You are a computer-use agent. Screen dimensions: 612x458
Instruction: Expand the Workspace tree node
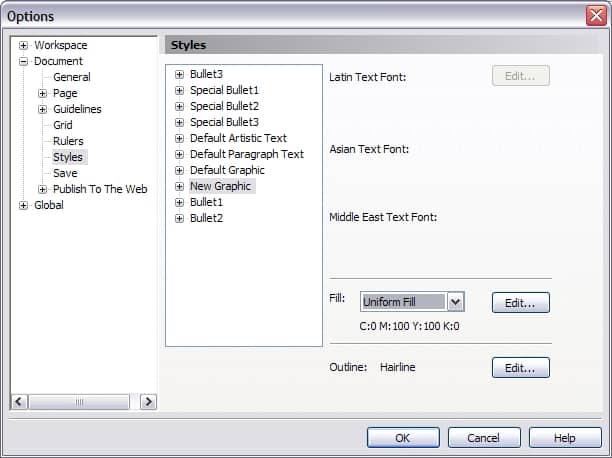pos(24,45)
